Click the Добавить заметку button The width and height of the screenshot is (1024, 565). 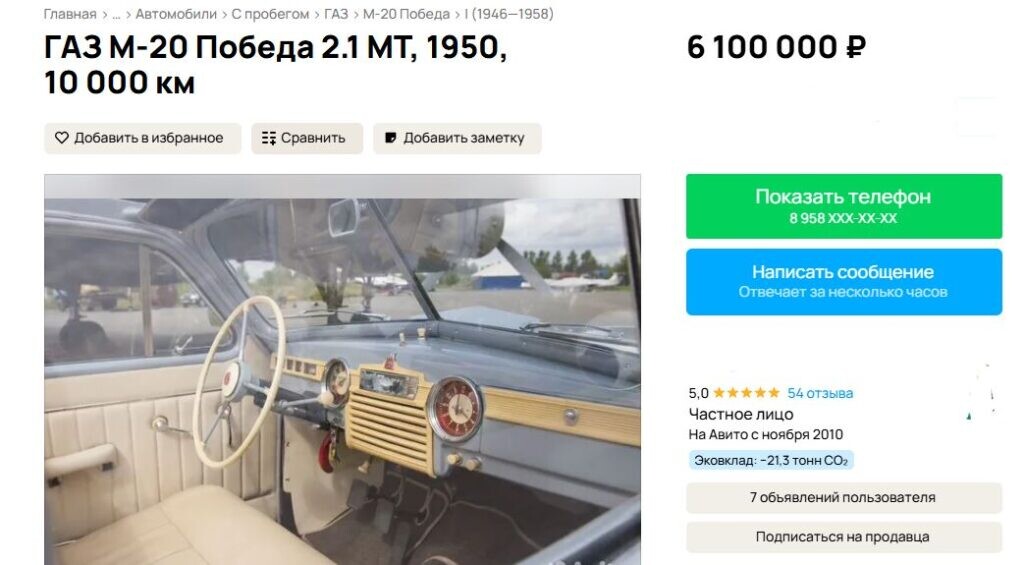(457, 138)
